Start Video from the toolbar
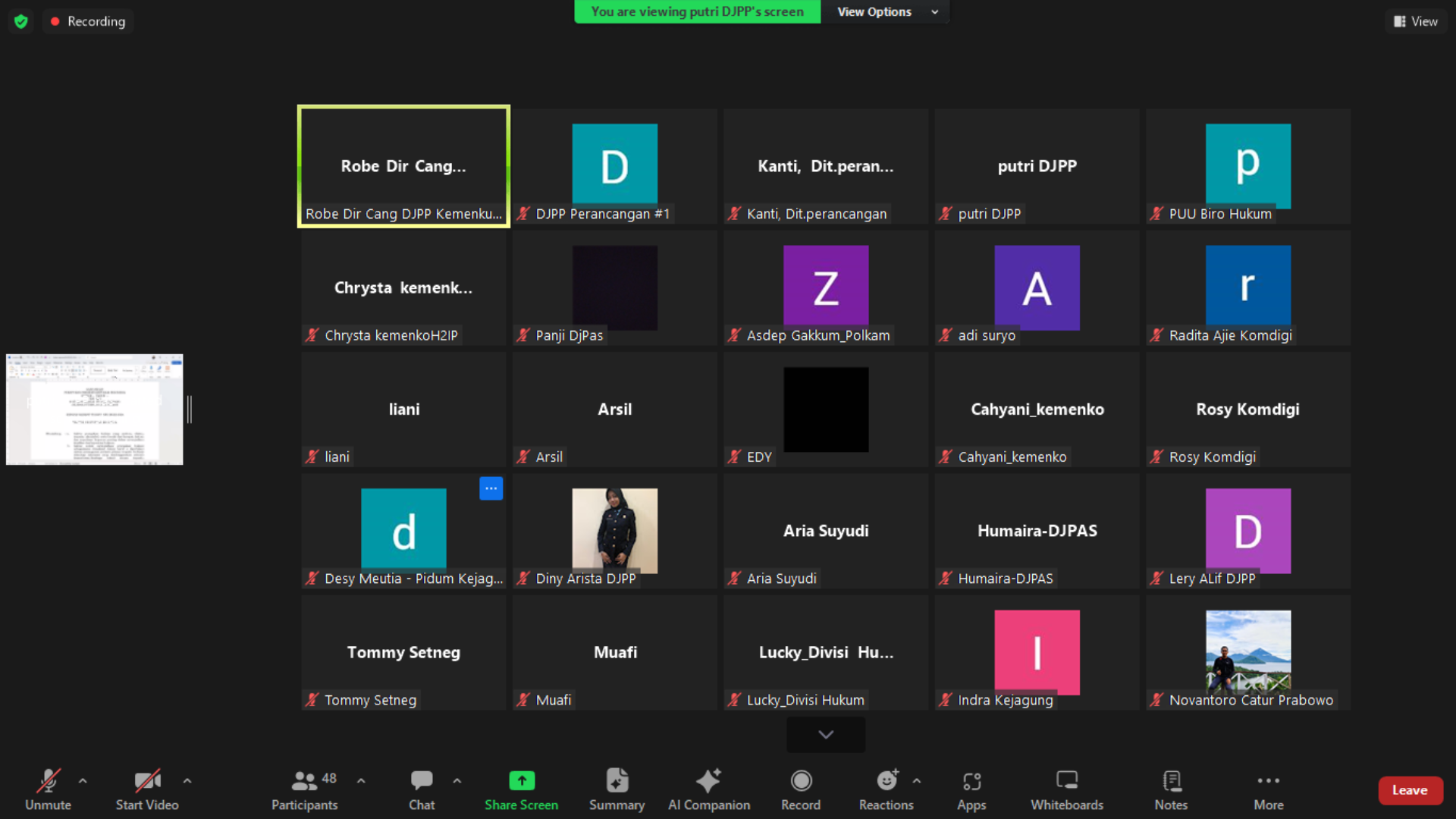Image resolution: width=1456 pixels, height=819 pixels. pyautogui.click(x=147, y=781)
